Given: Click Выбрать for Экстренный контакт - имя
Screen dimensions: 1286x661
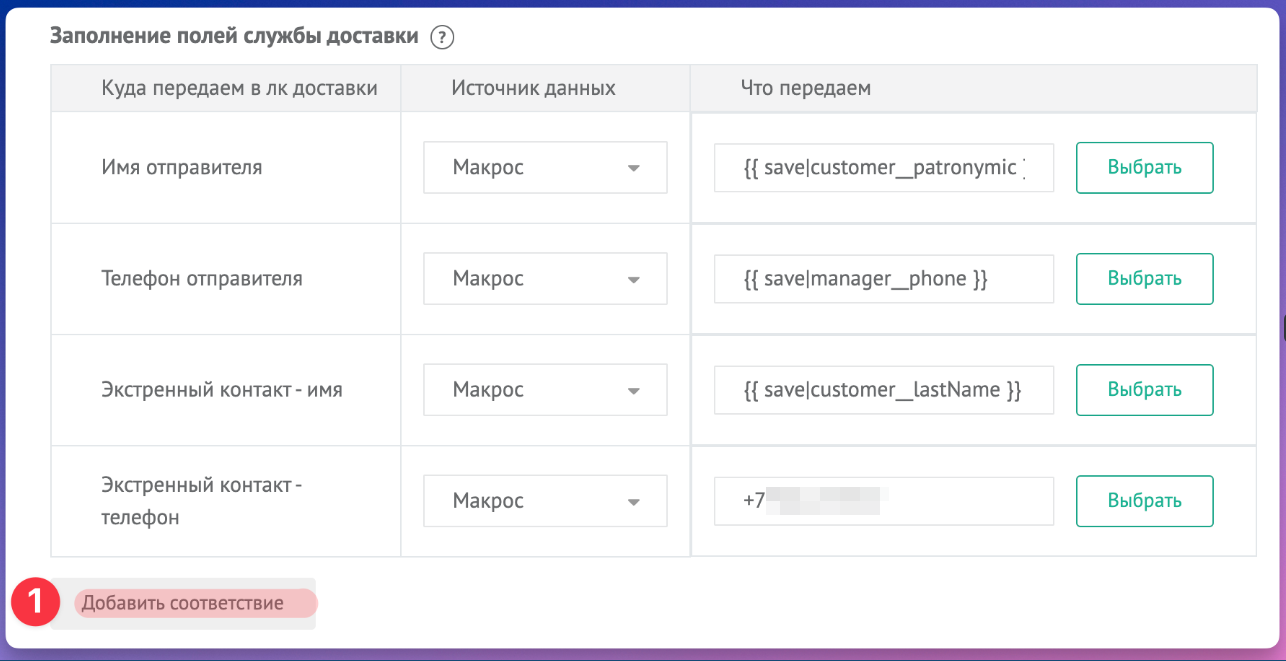Looking at the screenshot, I should tap(1145, 389).
